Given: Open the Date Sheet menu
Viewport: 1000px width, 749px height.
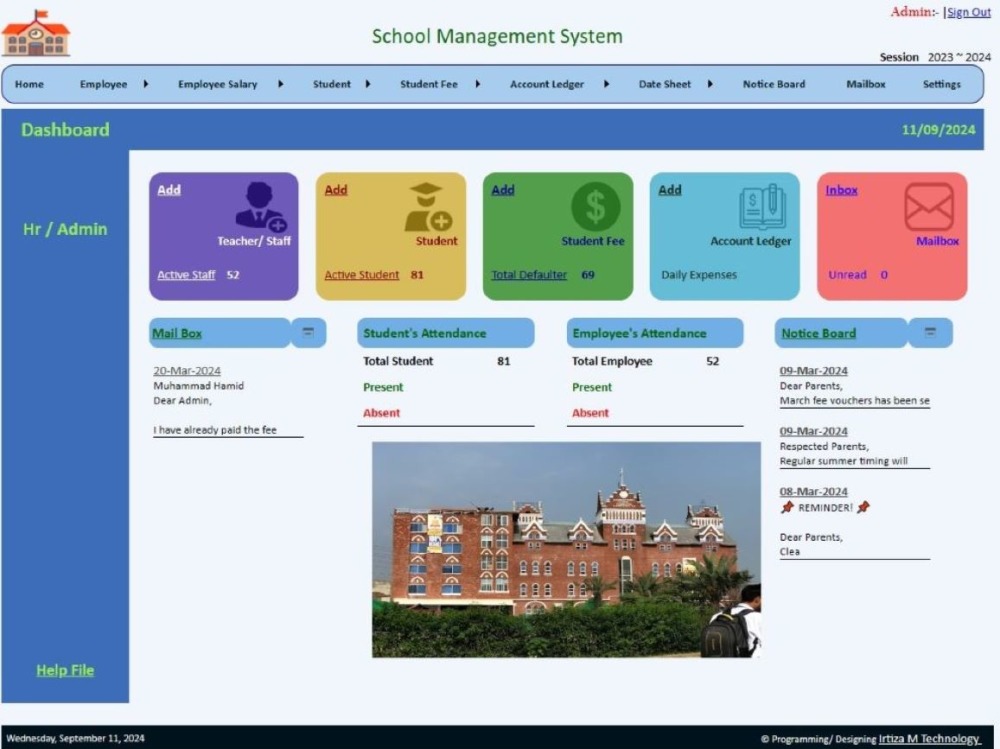Looking at the screenshot, I should click(664, 84).
